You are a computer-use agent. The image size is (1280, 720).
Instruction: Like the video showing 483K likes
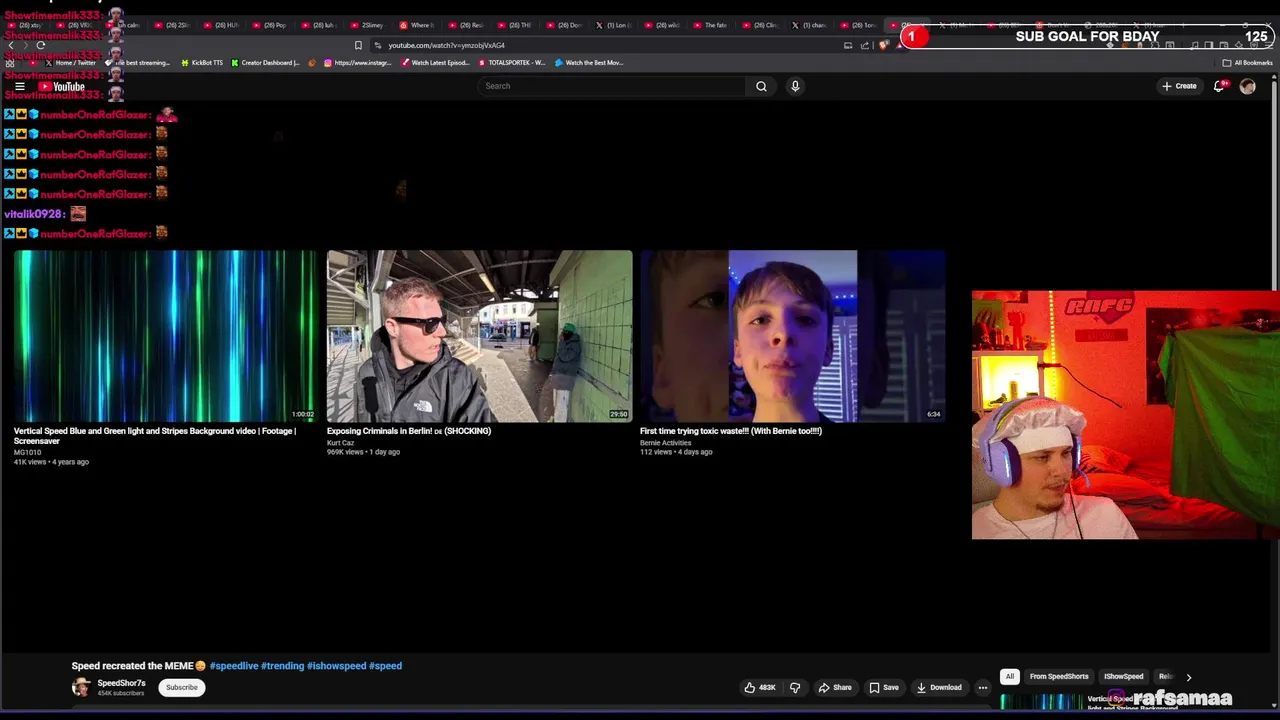[x=759, y=687]
